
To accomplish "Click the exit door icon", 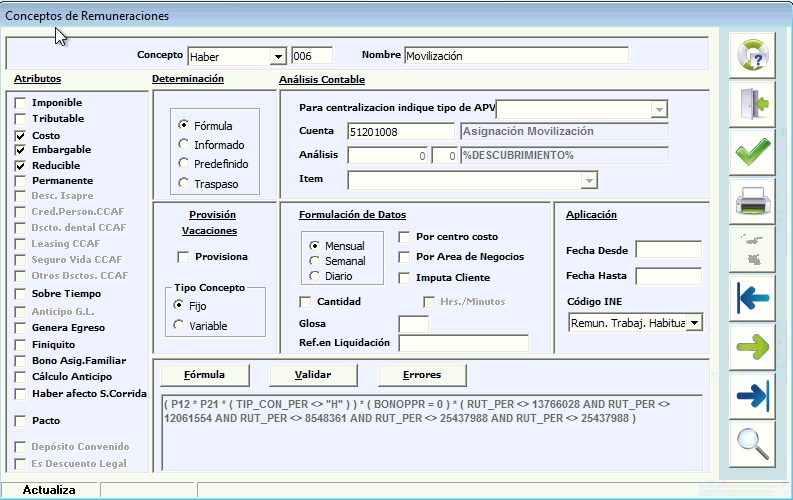I will click(751, 105).
